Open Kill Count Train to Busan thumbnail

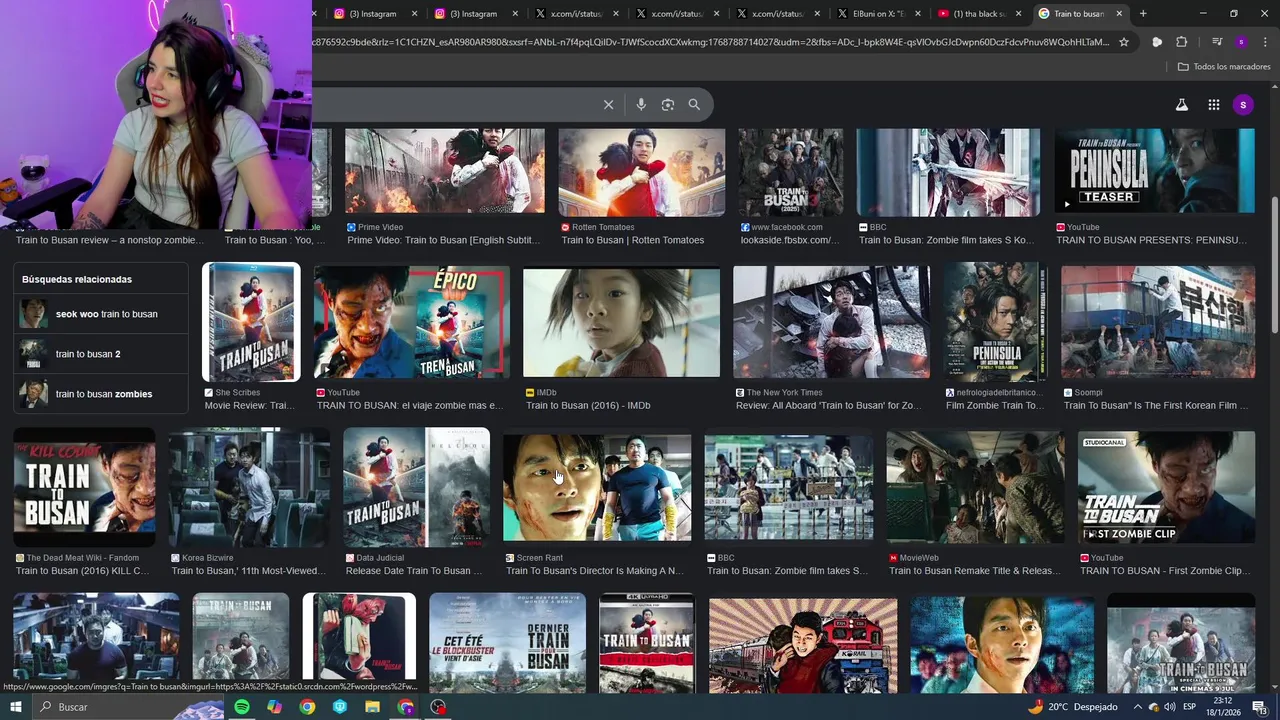point(84,486)
